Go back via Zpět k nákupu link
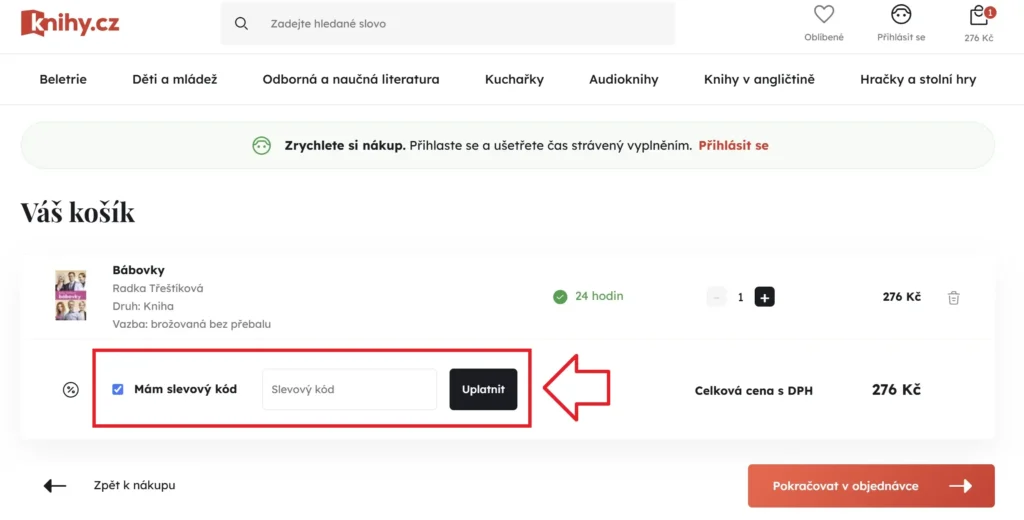 point(134,485)
